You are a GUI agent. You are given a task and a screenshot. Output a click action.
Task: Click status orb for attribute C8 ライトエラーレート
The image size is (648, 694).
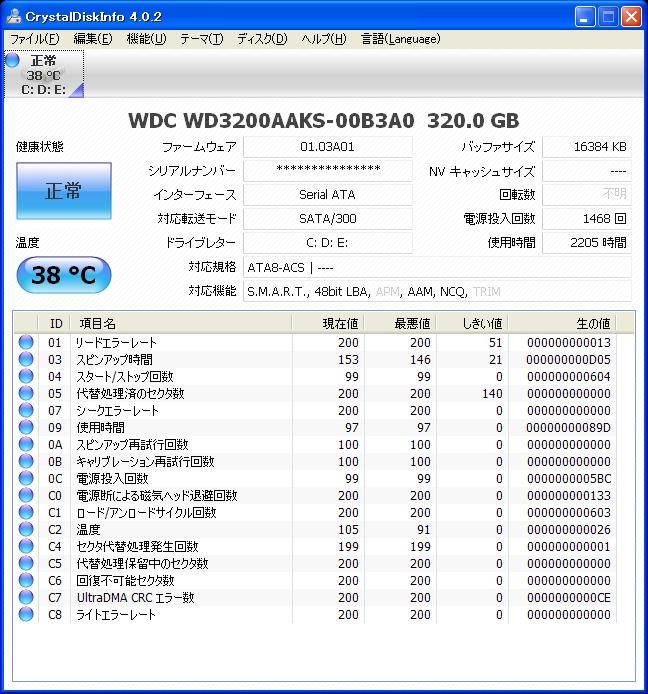pyautogui.click(x=26, y=614)
